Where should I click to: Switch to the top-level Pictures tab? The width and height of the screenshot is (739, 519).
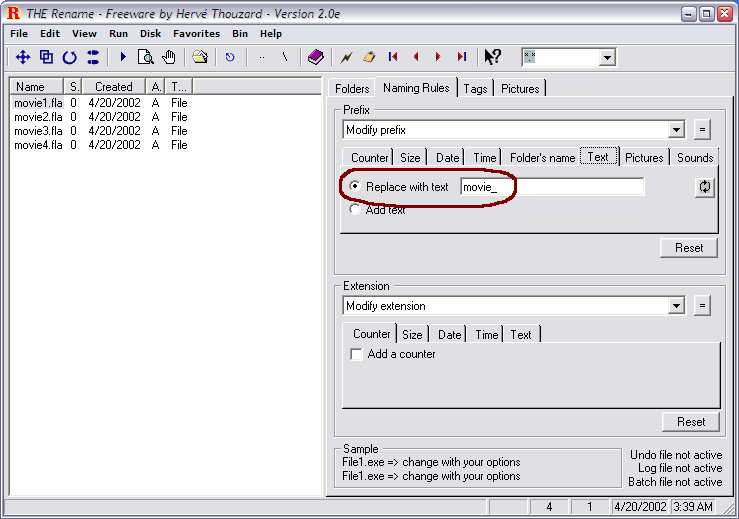520,89
